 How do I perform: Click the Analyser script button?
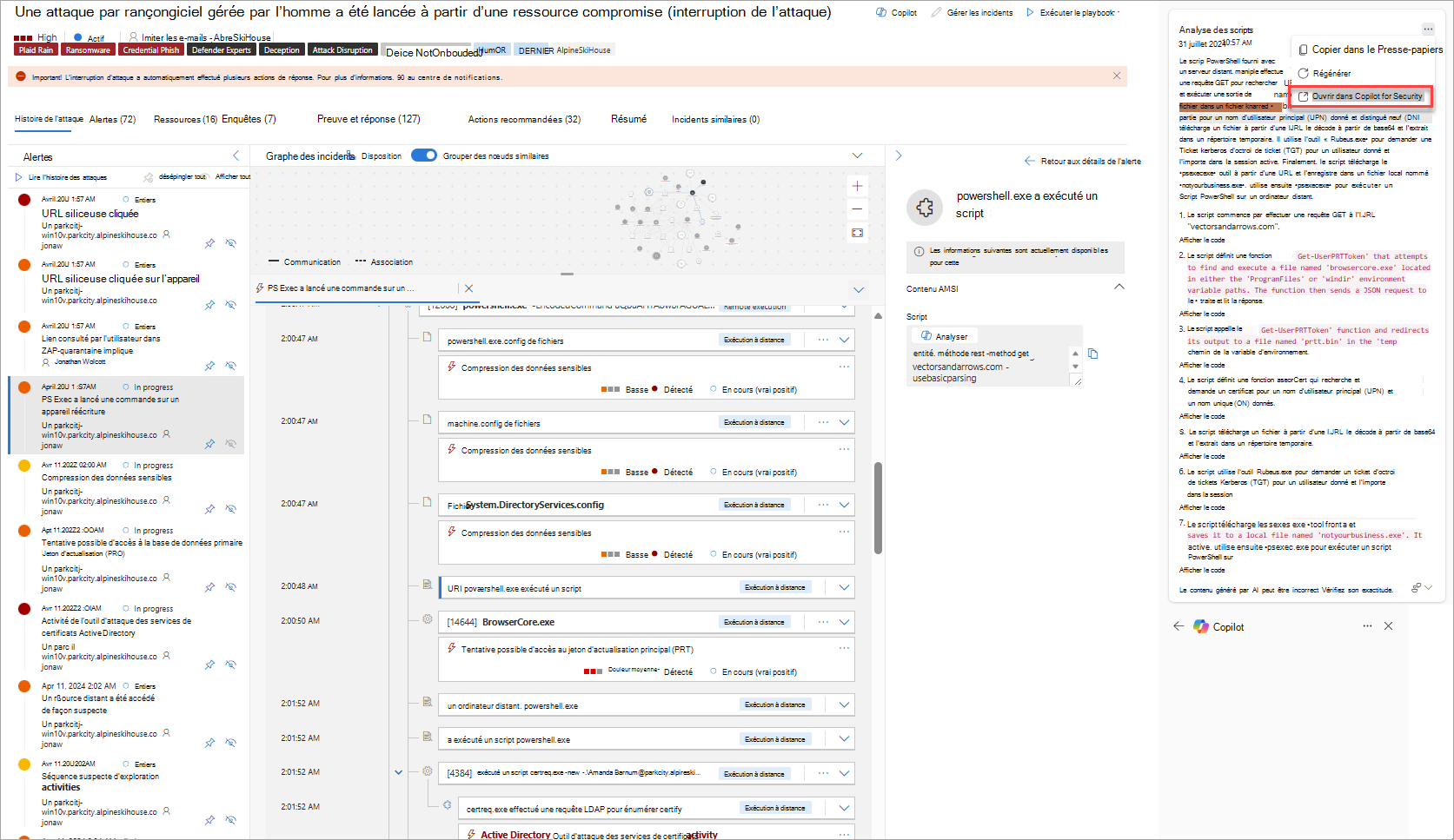tap(945, 336)
